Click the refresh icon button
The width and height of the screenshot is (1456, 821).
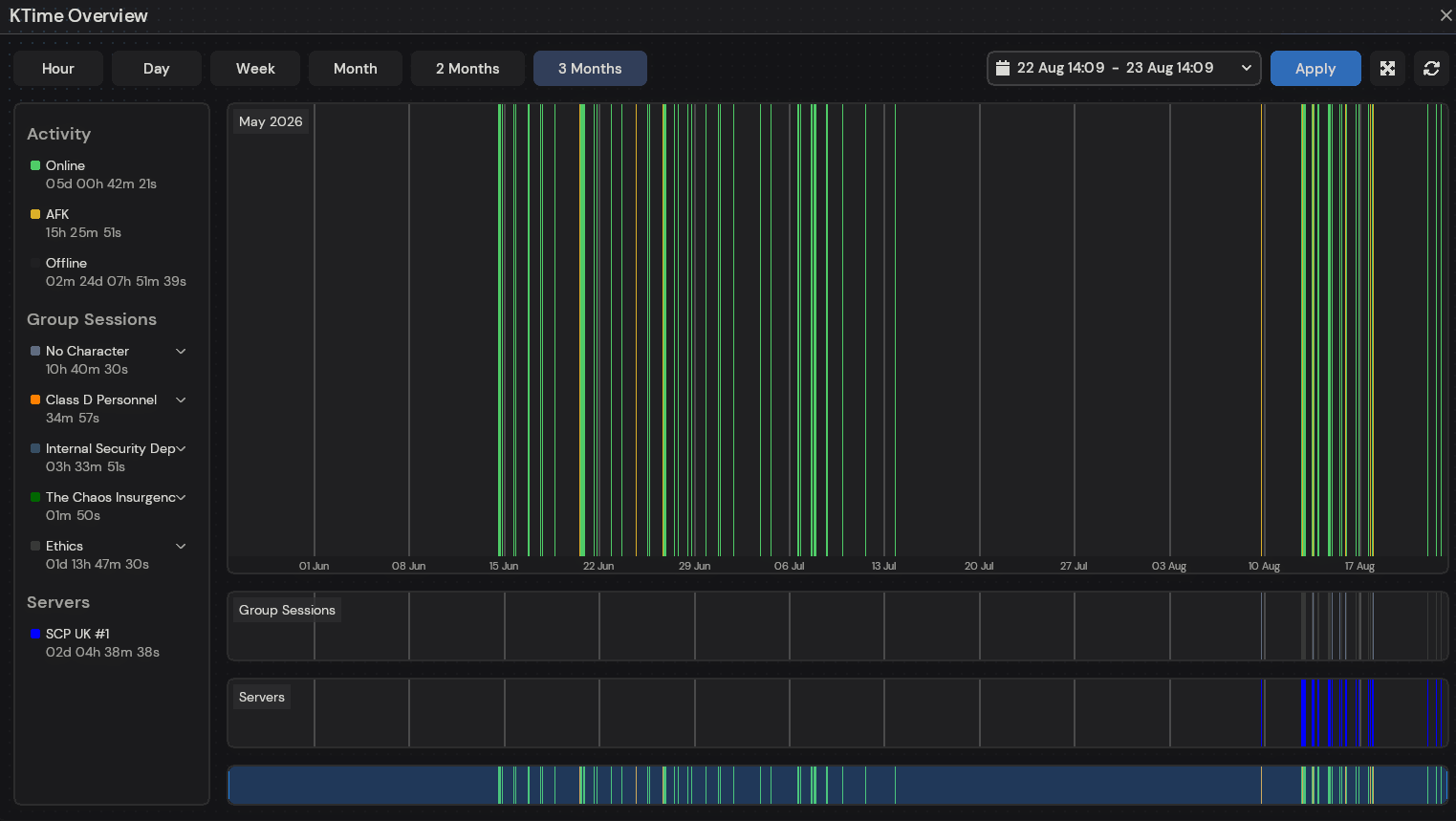click(1431, 69)
